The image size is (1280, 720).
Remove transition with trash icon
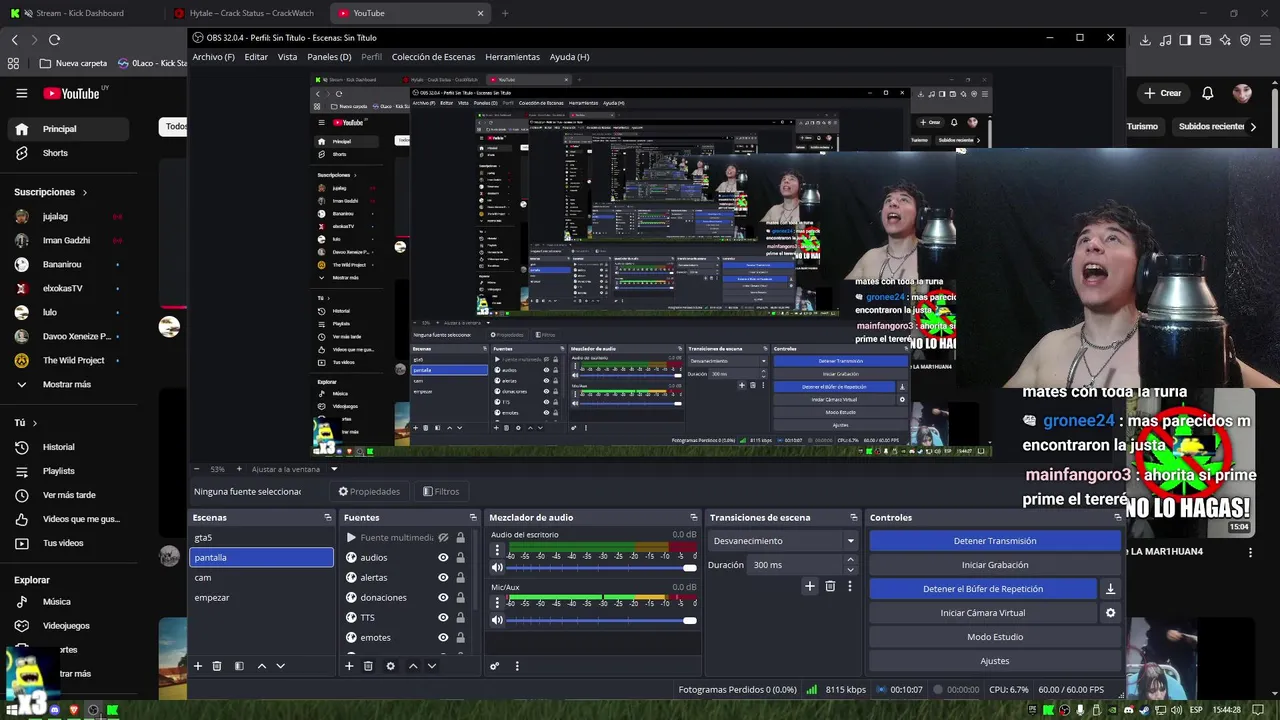[x=830, y=586]
